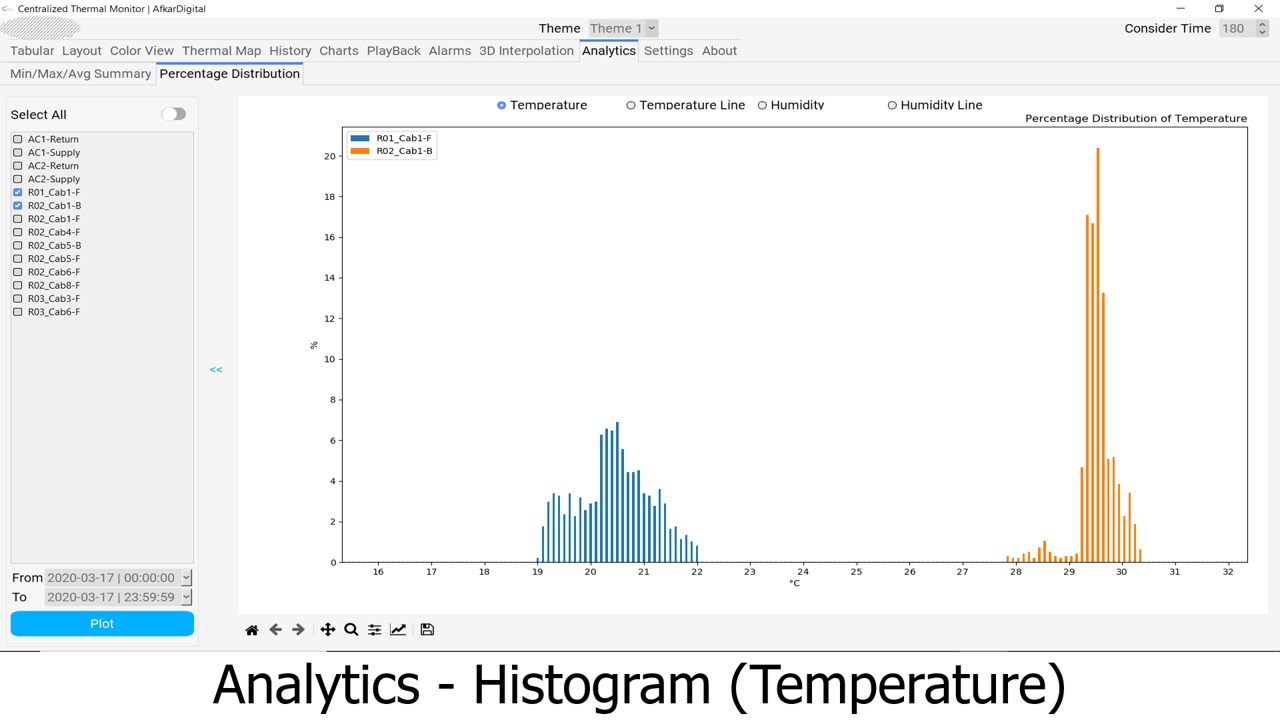1280x720 pixels.
Task: Open the Theme dropdown
Action: 622,28
